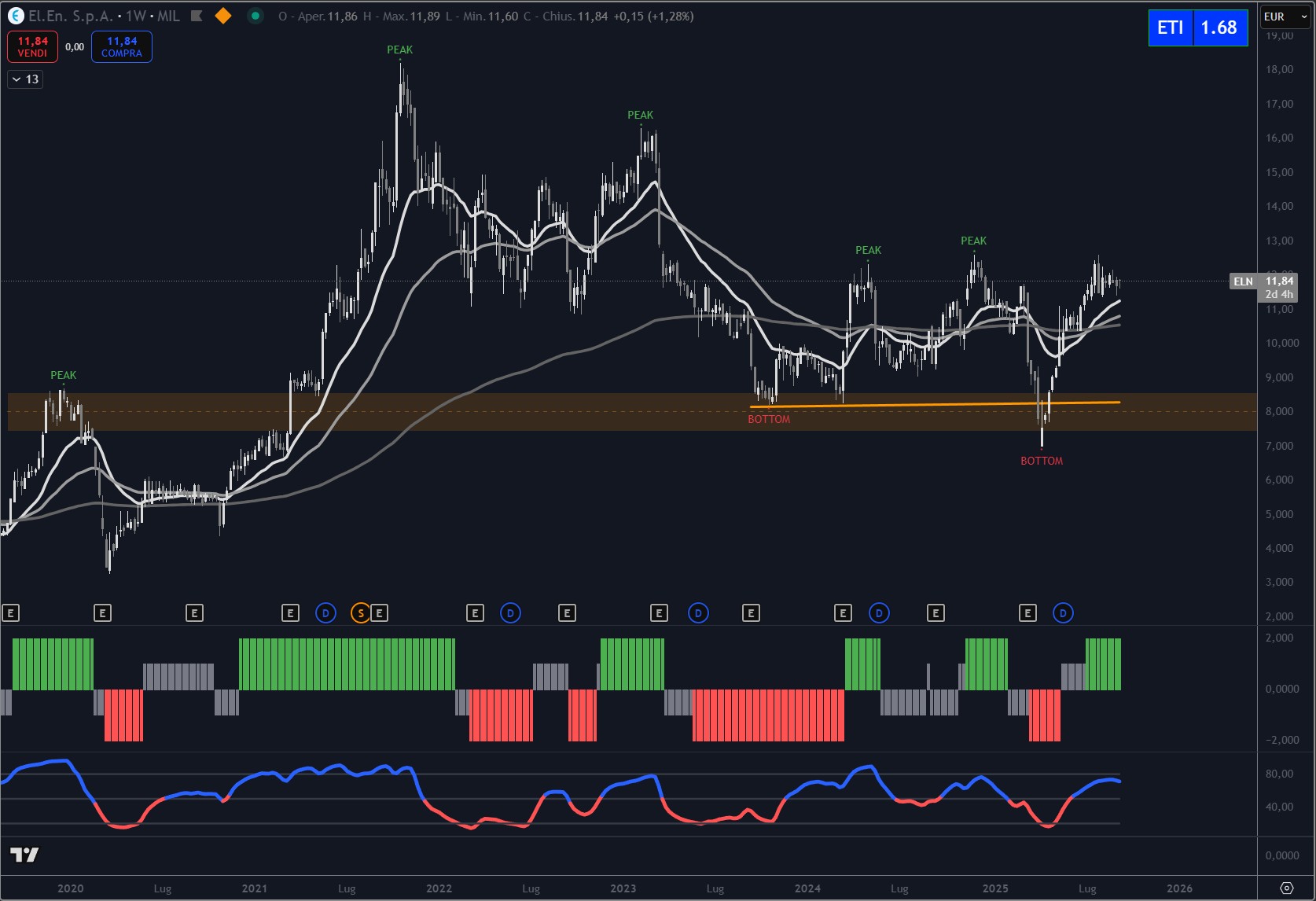The image size is (1316, 901).
Task: Toggle the green market status indicator
Action: (x=255, y=16)
